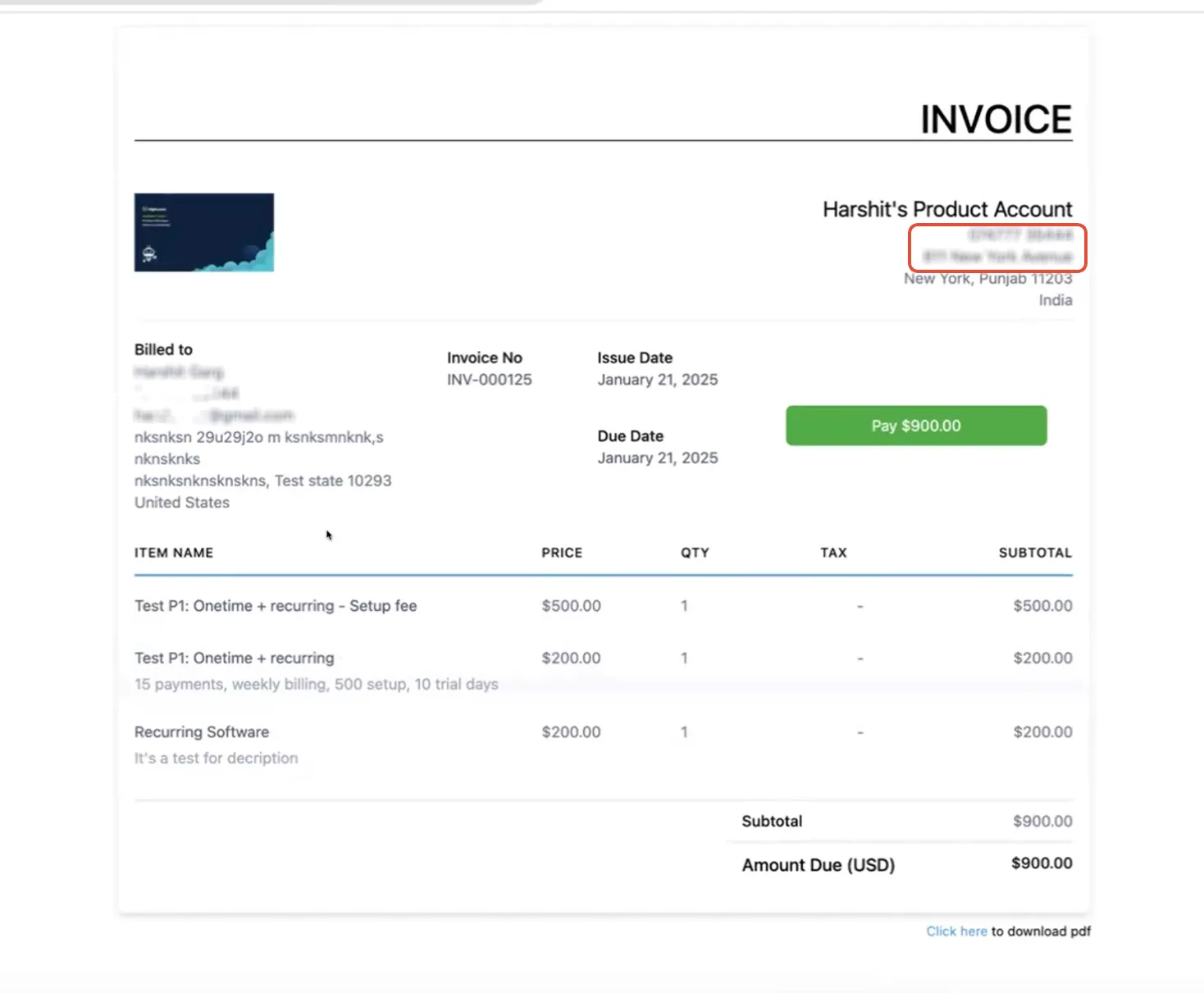Image resolution: width=1204 pixels, height=993 pixels.
Task: Click the 15 payments weekly billing description
Action: 317,684
